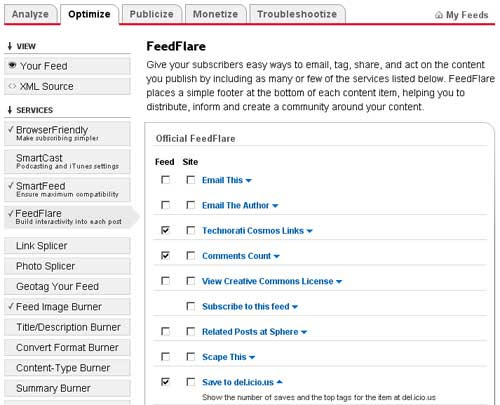Check Site checkbox for Technorati Cosmos Links
The width and height of the screenshot is (500, 405).
(x=191, y=230)
